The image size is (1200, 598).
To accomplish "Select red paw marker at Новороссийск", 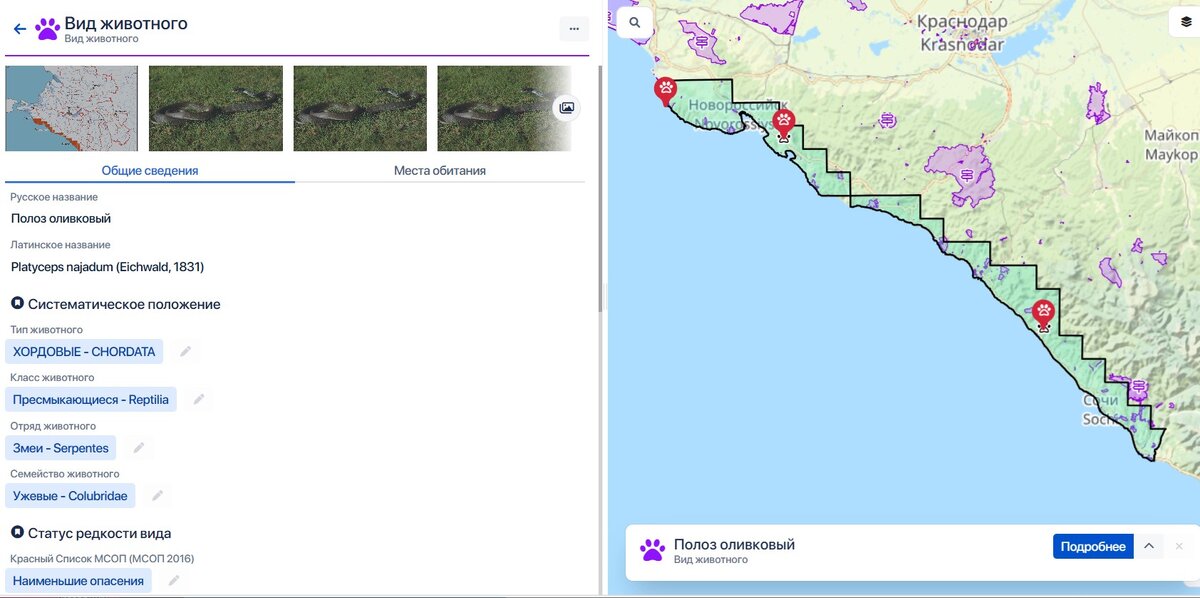I will coord(784,124).
